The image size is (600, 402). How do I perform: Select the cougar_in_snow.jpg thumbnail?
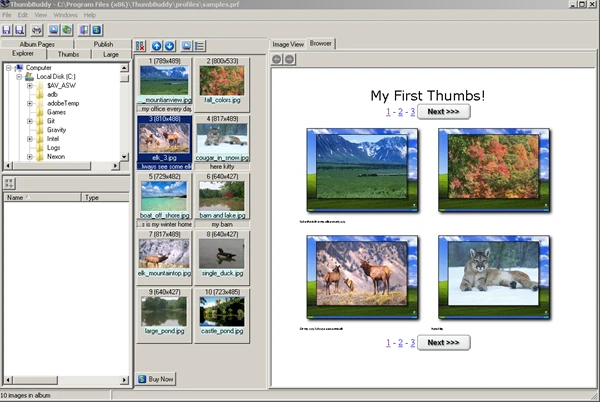click(x=222, y=138)
